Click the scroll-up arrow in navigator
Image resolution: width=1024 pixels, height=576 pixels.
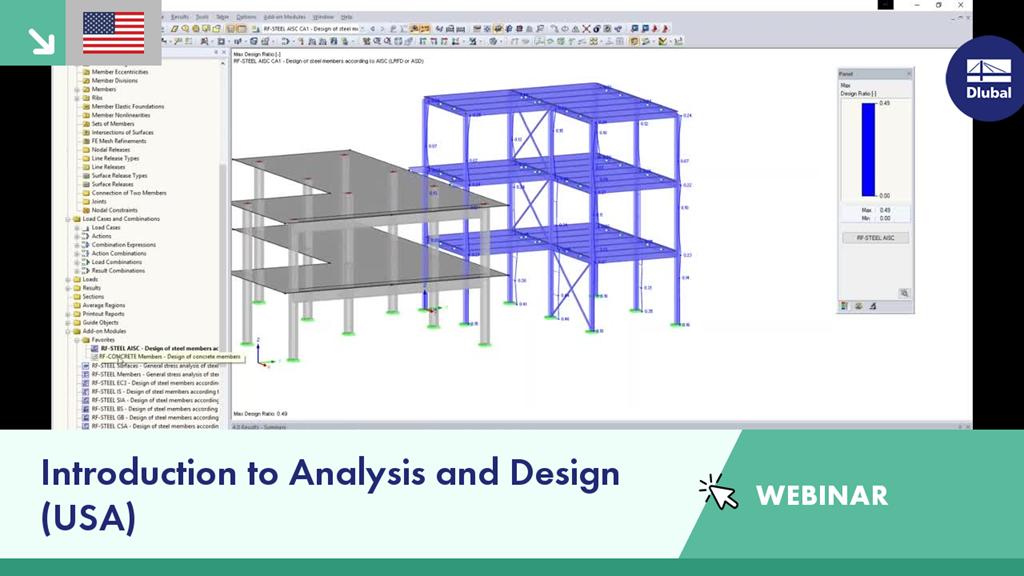pyautogui.click(x=223, y=63)
